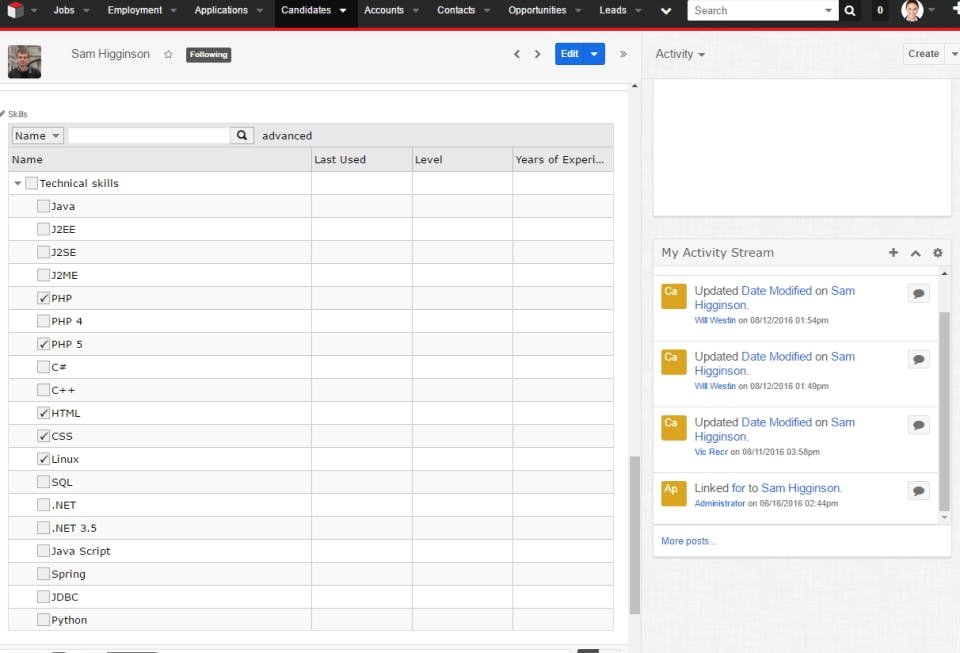The image size is (960, 653).
Task: Check the C# skill checkbox
Action: click(x=43, y=367)
